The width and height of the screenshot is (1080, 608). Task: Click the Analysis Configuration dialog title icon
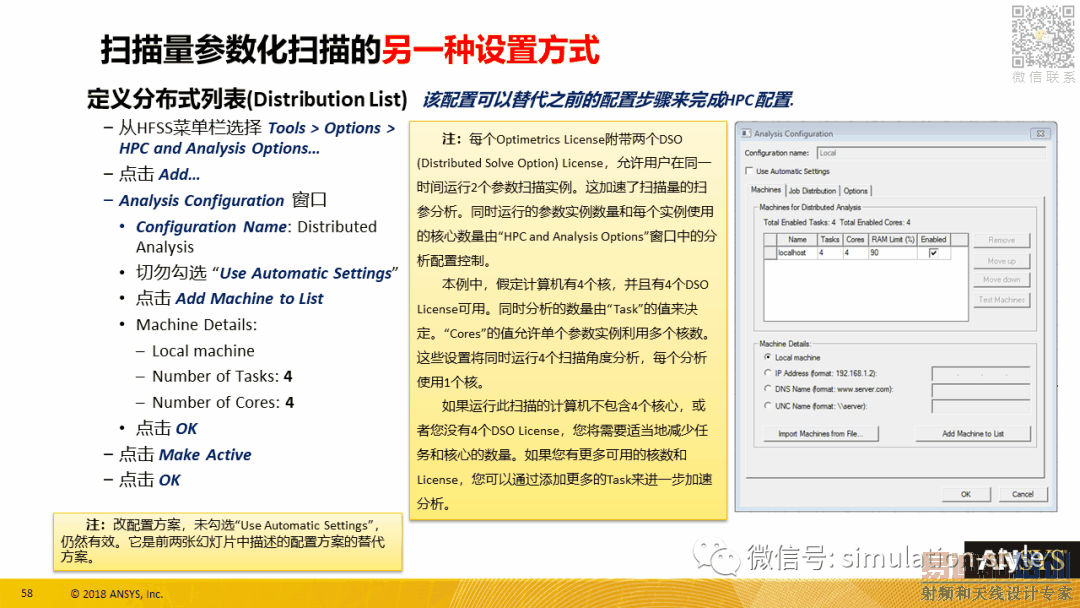pos(746,134)
